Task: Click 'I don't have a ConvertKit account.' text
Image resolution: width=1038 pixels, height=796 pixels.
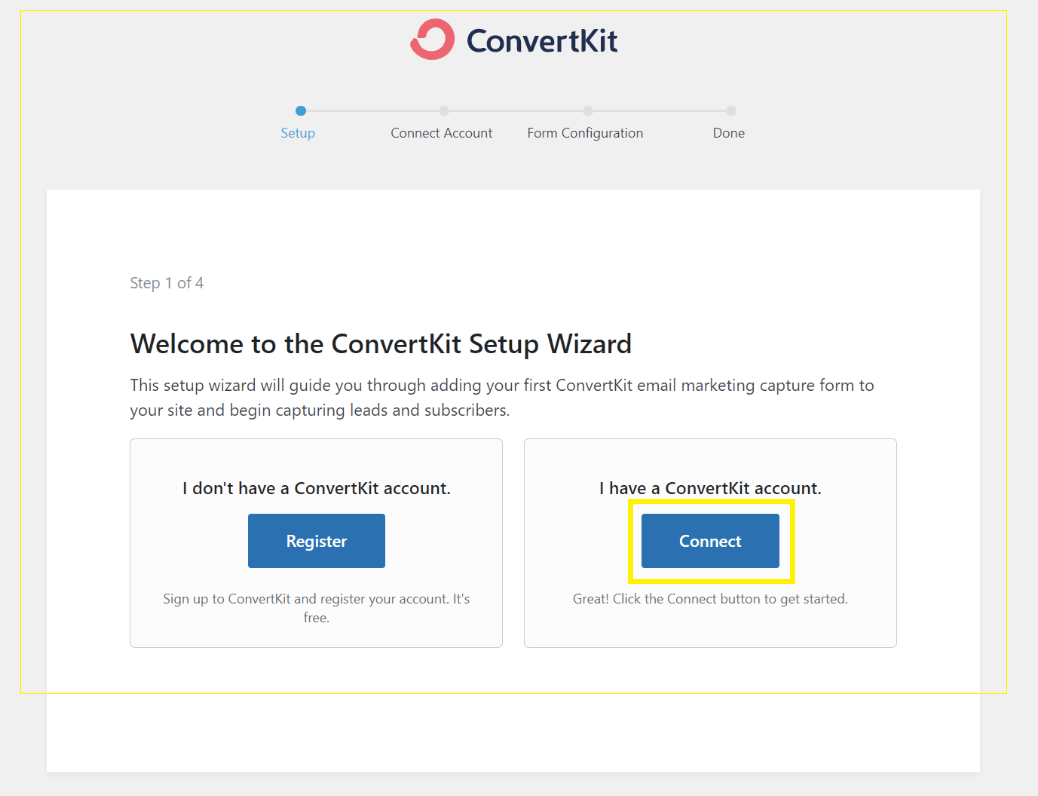Action: click(x=316, y=488)
